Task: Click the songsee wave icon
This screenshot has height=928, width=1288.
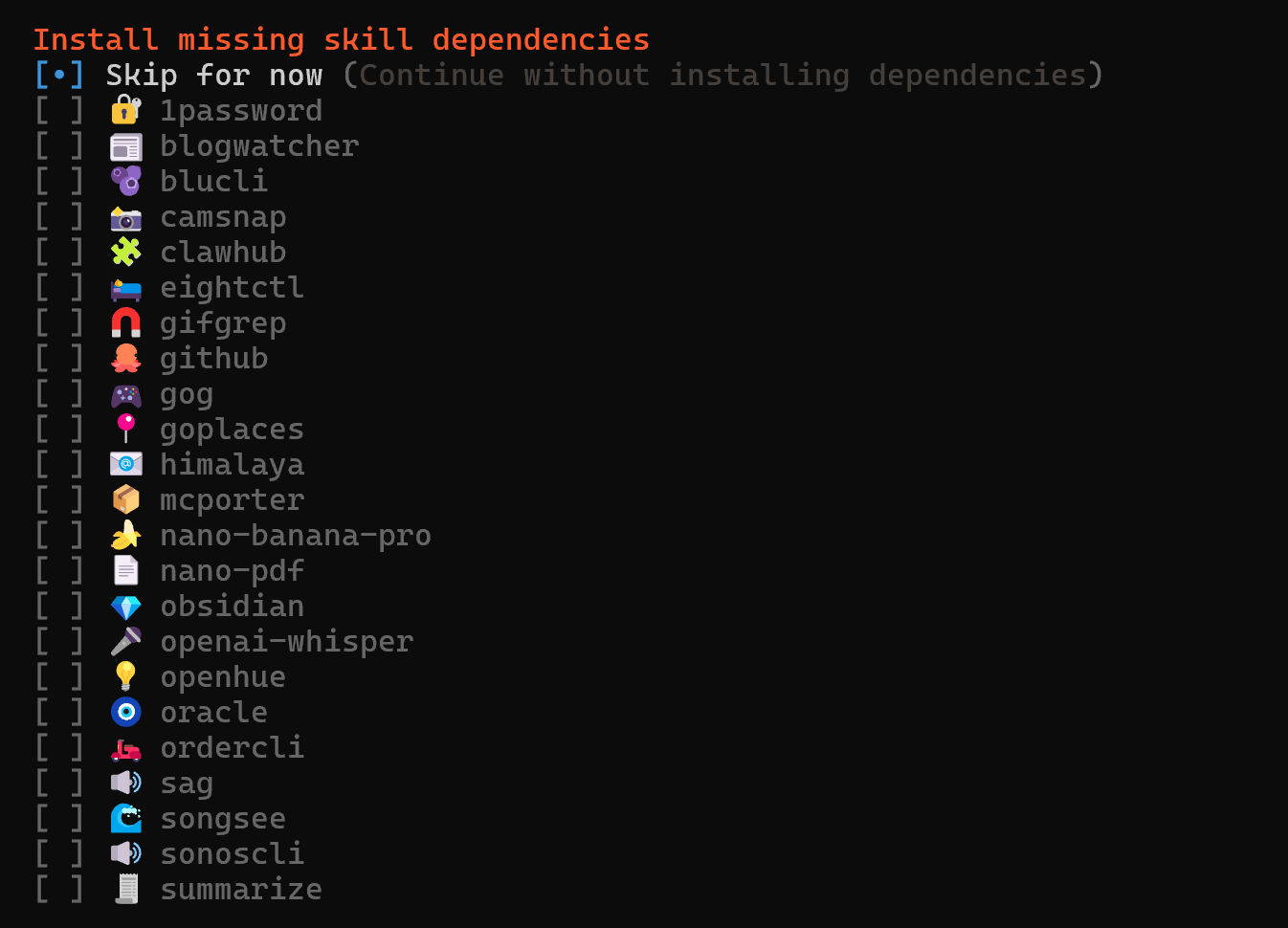Action: pyautogui.click(x=125, y=819)
